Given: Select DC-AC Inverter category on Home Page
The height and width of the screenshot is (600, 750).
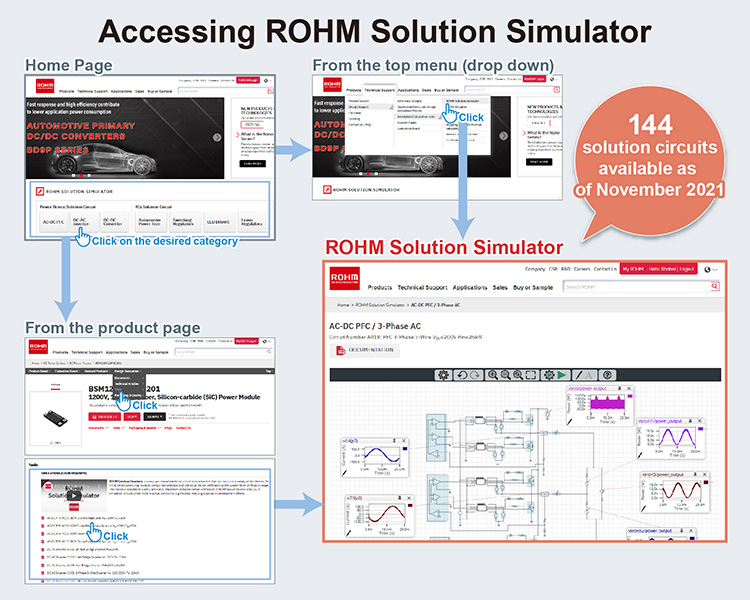Looking at the screenshot, I should (x=83, y=222).
